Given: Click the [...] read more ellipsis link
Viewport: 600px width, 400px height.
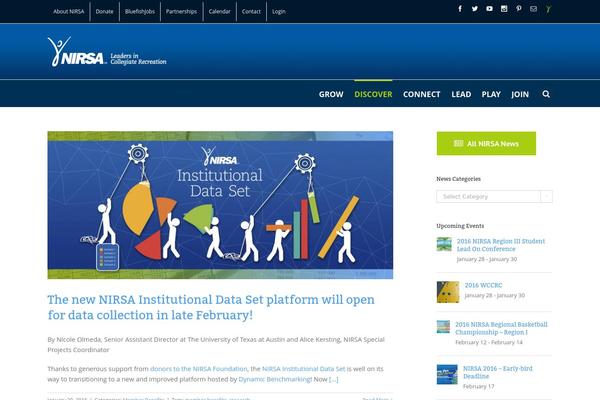Looking at the screenshot, I should point(333,379).
